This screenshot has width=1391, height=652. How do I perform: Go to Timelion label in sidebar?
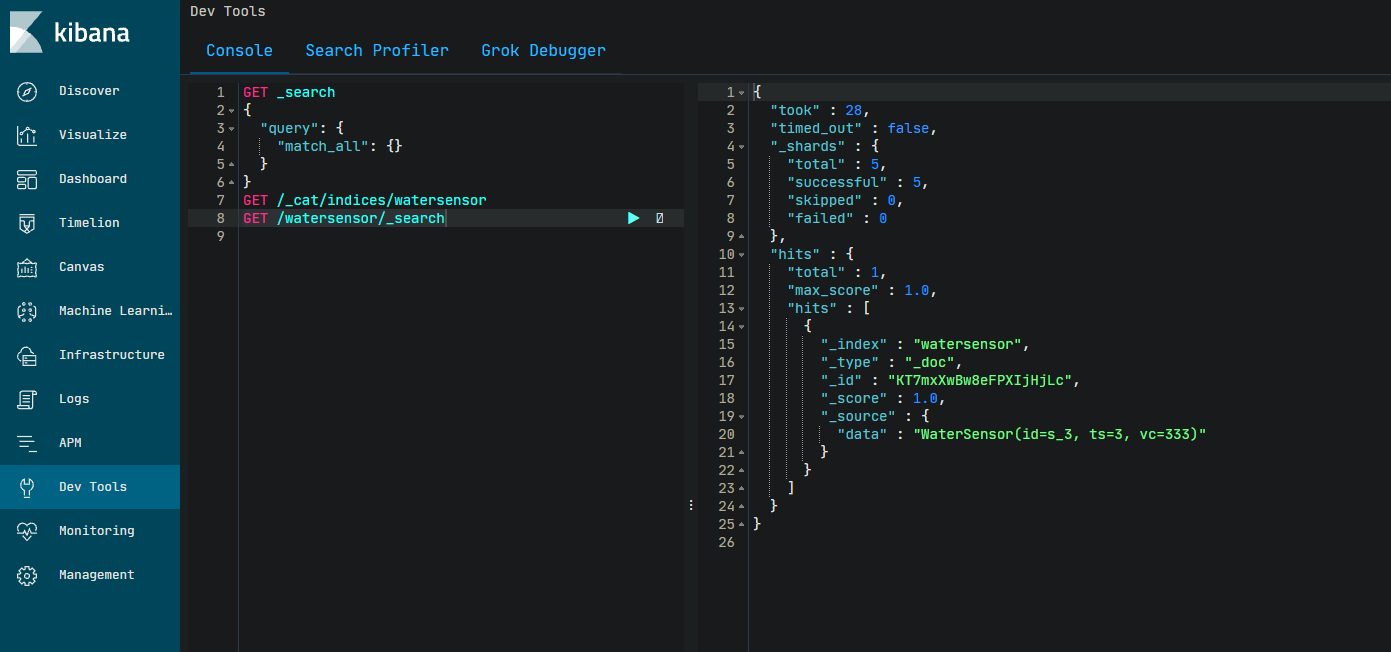click(89, 223)
